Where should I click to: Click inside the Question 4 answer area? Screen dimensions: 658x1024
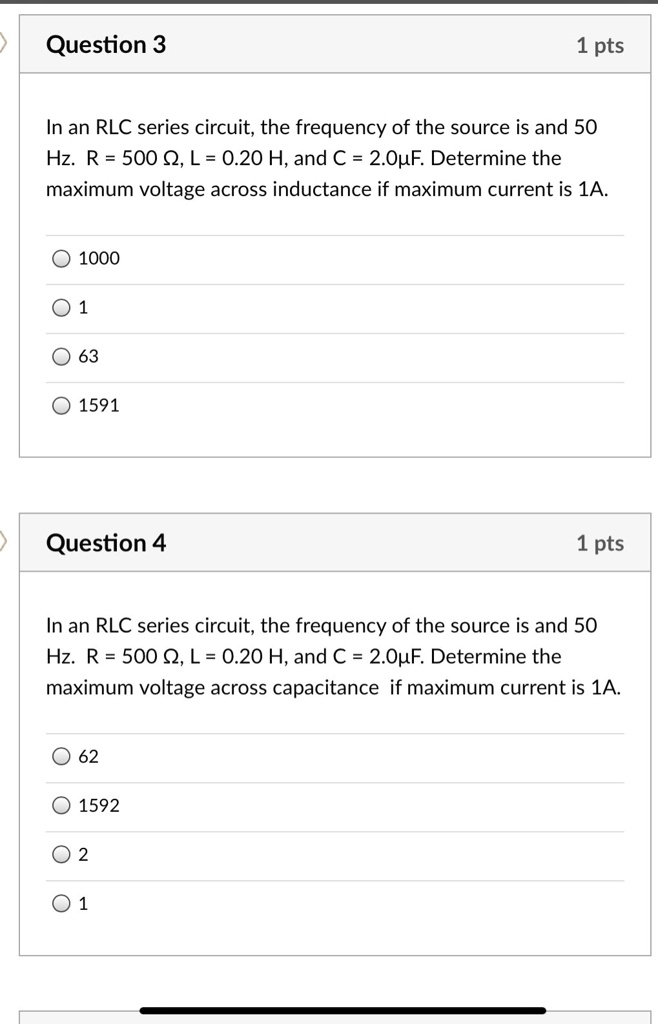click(x=330, y=830)
